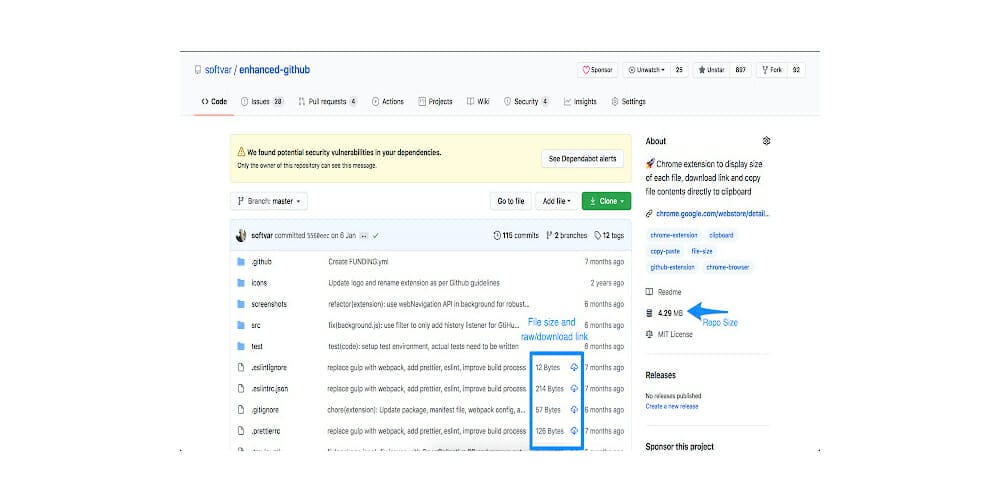Viewport: 1000px width, 500px height.
Task: Open the Update logo and rename extension commit
Action: tap(414, 283)
